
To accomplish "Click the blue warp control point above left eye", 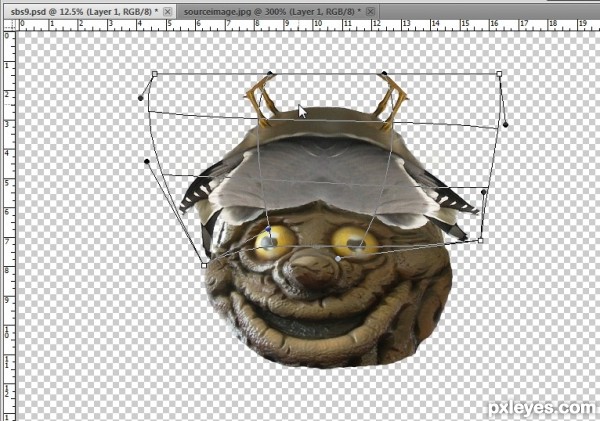I will click(268, 229).
